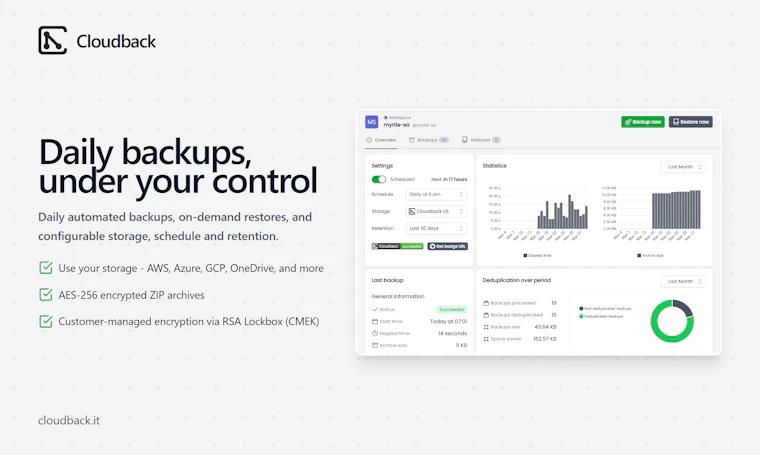The height and width of the screenshot is (455, 760).
Task: Open the Storage dropdown showing Cloudback US
Action: pyautogui.click(x=436, y=211)
